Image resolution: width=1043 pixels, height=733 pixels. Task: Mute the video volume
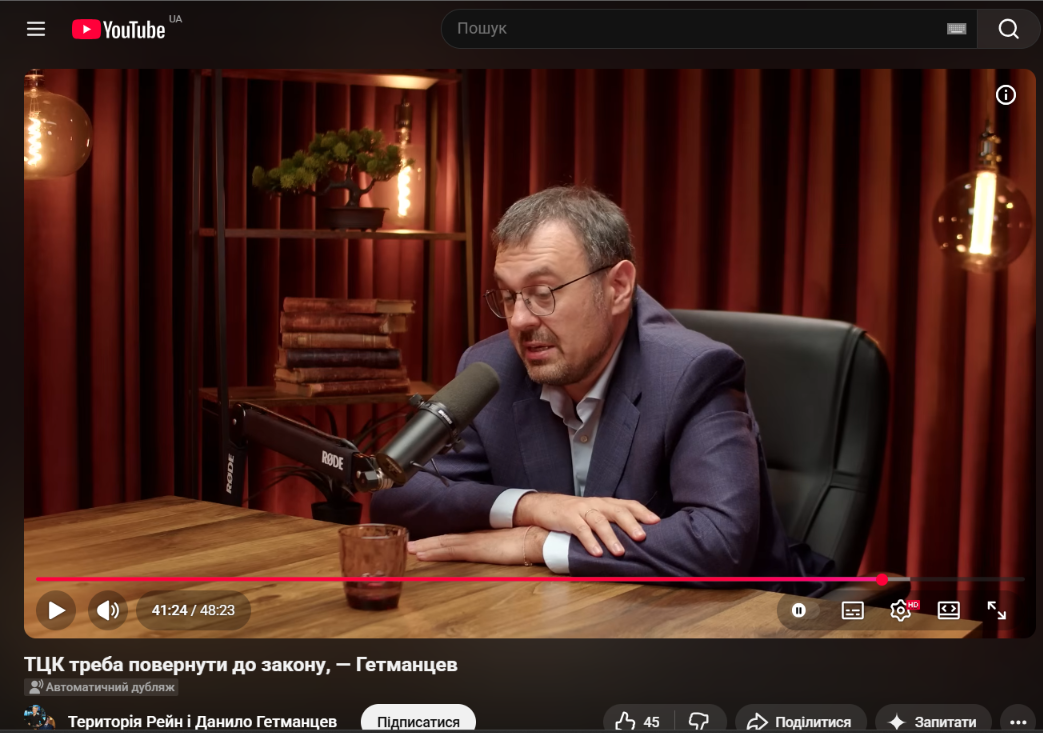(x=108, y=610)
